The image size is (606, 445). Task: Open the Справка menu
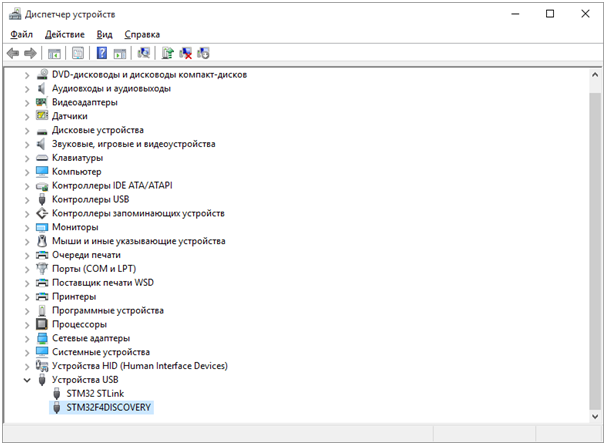[142, 34]
